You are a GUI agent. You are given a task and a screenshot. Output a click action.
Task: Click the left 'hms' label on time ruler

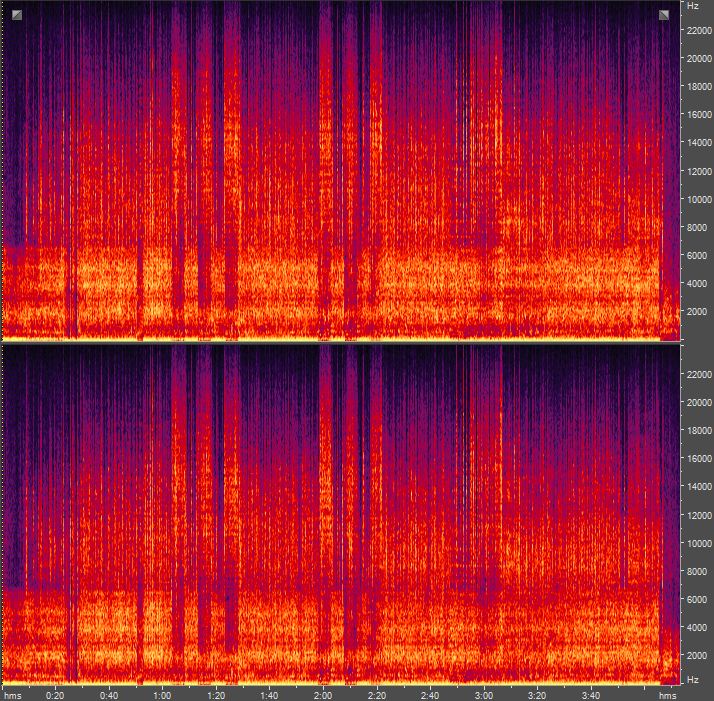point(13,696)
